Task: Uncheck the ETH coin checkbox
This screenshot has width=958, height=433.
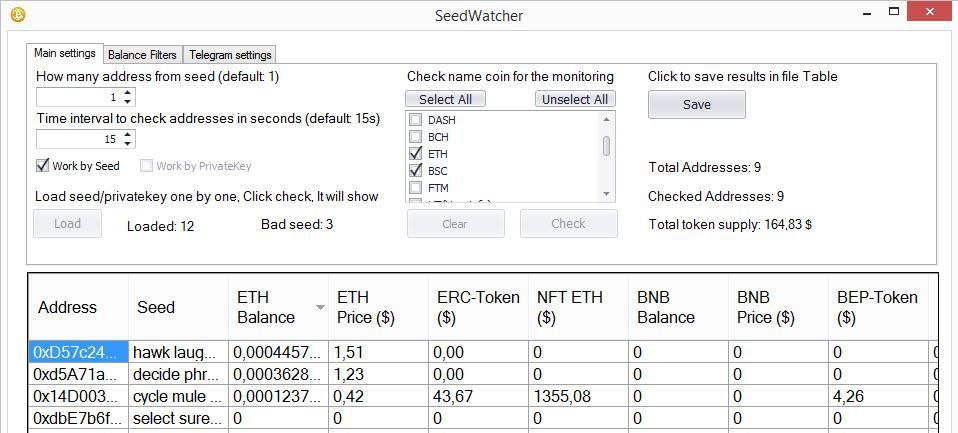Action: point(415,154)
